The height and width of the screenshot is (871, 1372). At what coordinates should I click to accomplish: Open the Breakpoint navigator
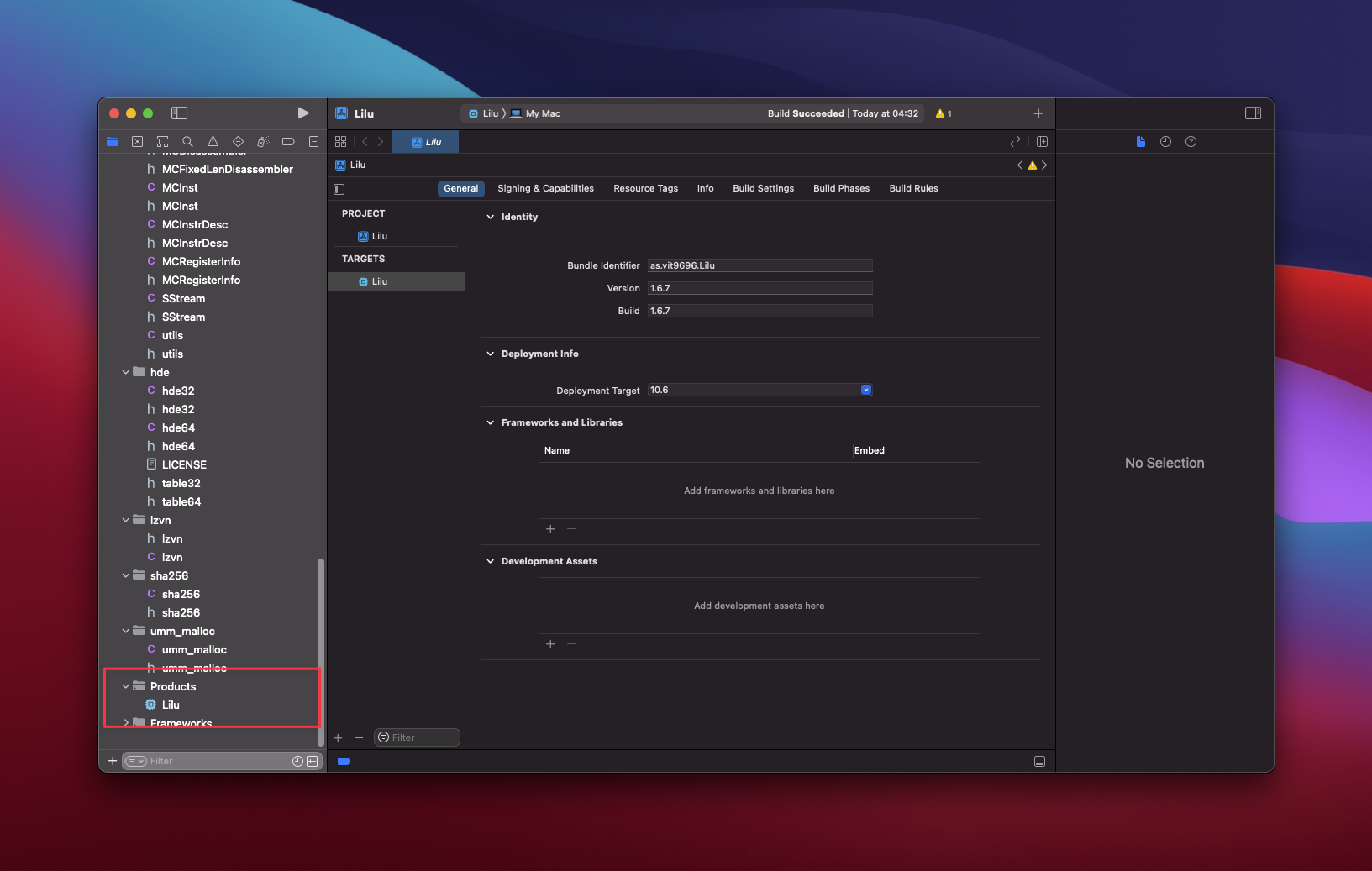click(288, 142)
